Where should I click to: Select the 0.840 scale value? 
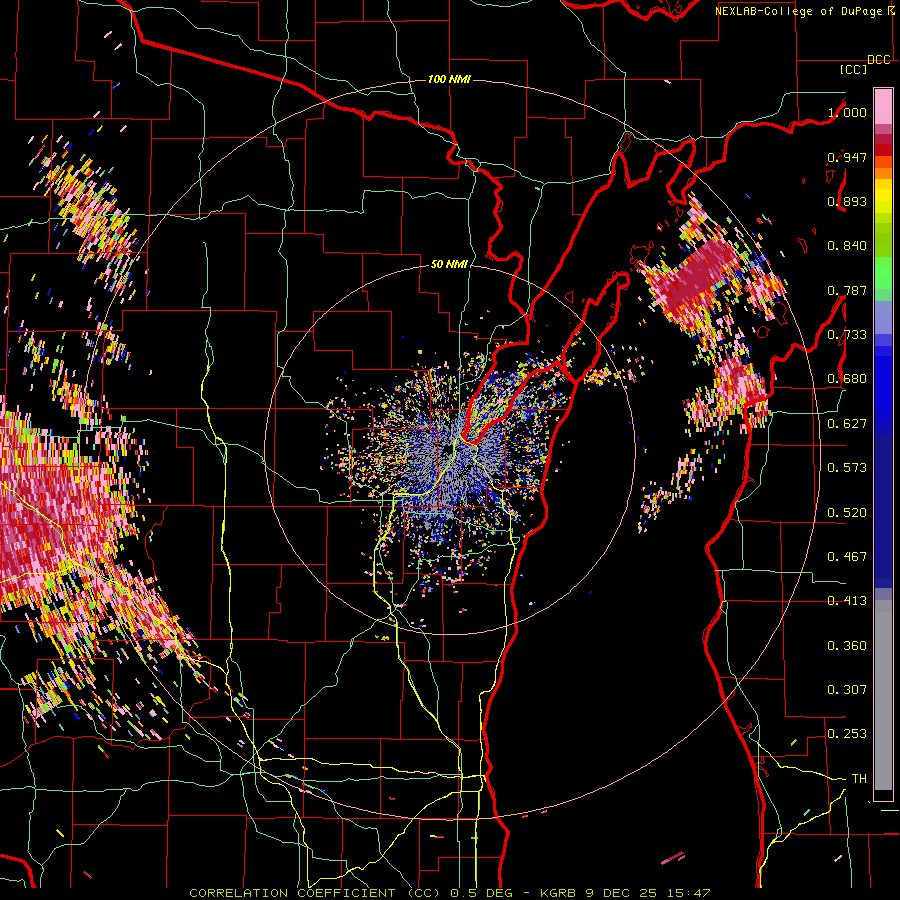[847, 246]
